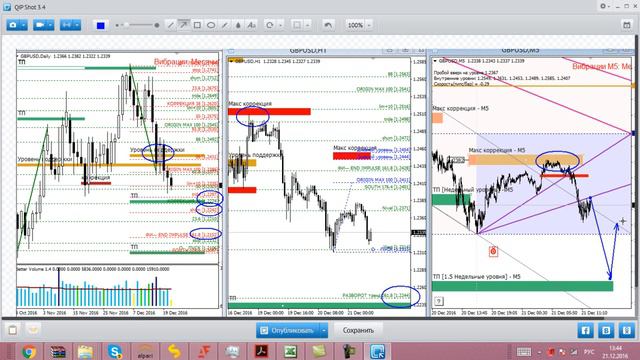
Task: Open WinRAR from the taskbar
Action: tap(58, 351)
